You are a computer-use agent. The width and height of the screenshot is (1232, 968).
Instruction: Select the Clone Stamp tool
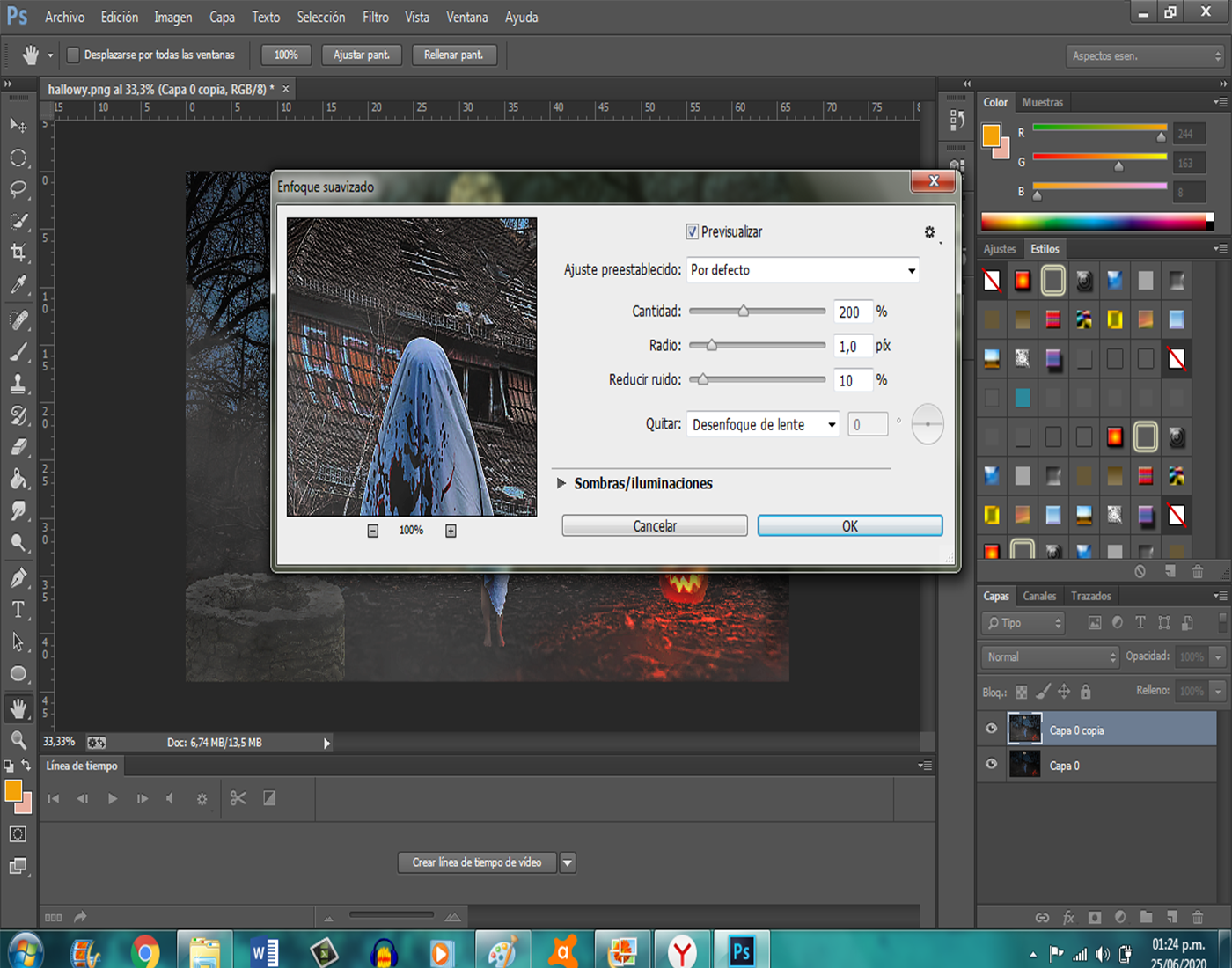[18, 384]
